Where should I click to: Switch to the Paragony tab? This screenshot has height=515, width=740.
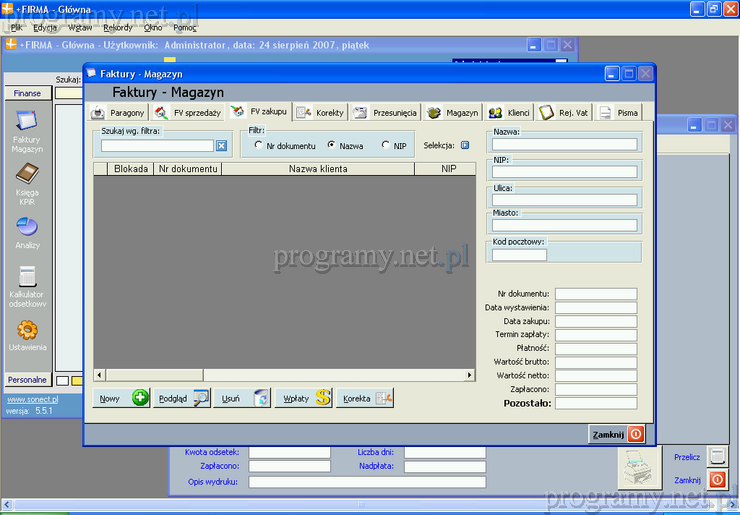click(x=119, y=113)
